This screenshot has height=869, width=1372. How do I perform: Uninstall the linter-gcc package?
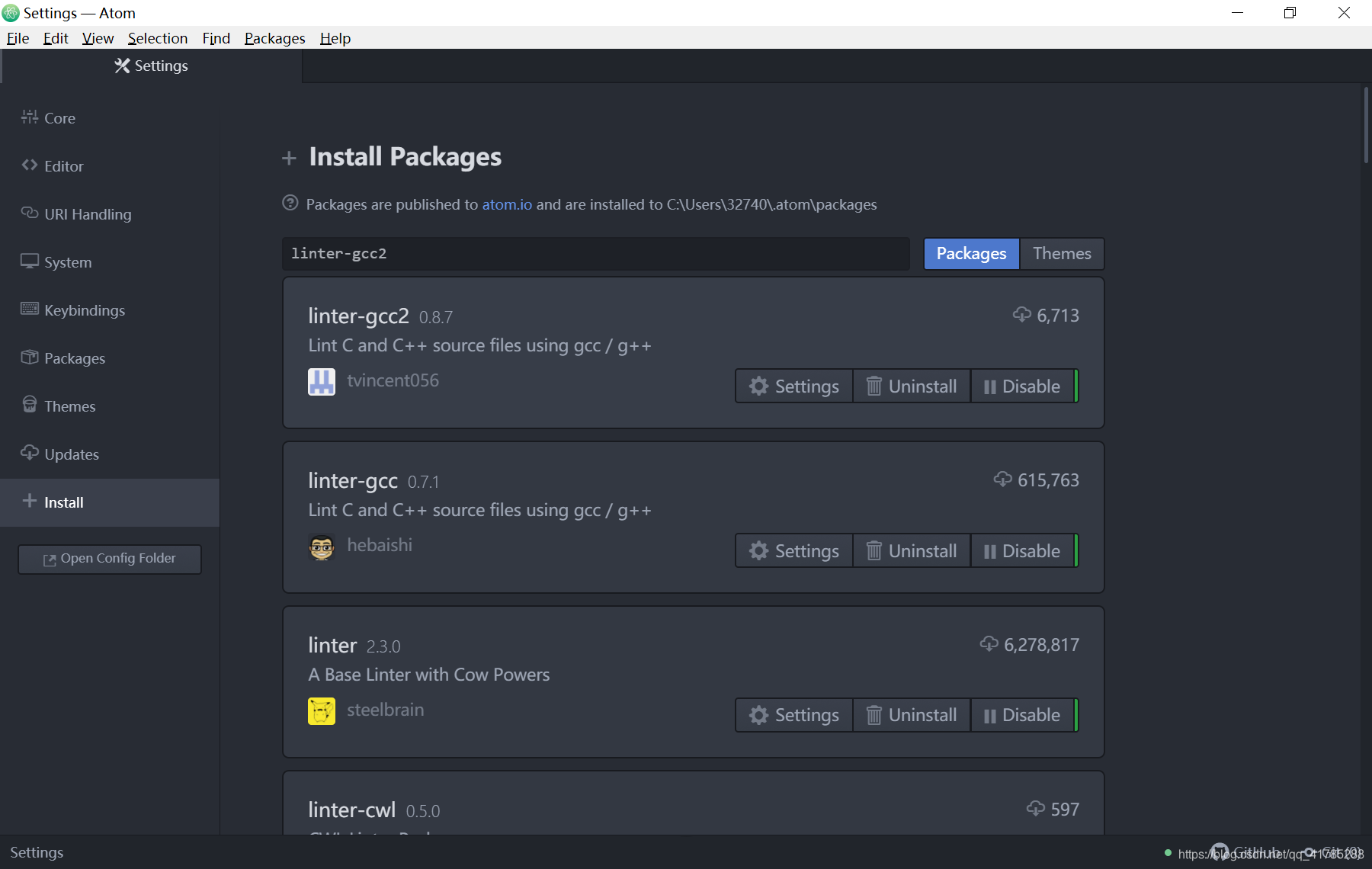(x=912, y=551)
